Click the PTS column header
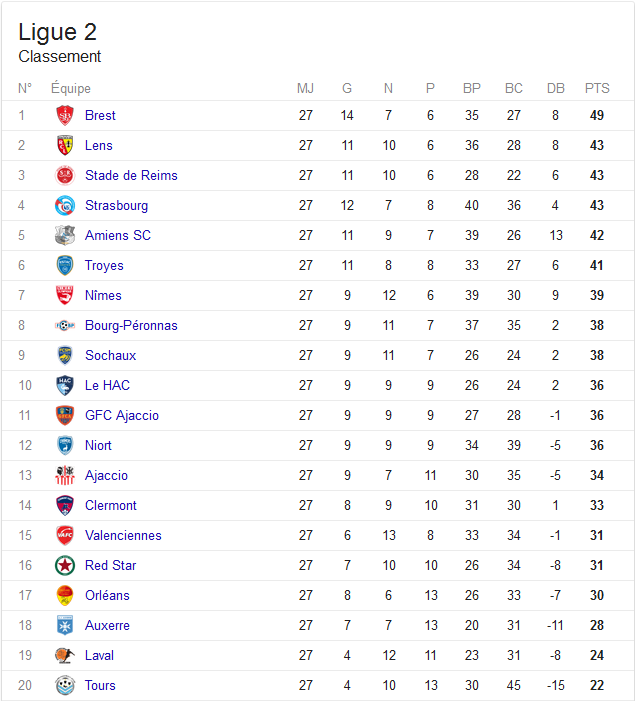The height and width of the screenshot is (701, 635). (597, 88)
